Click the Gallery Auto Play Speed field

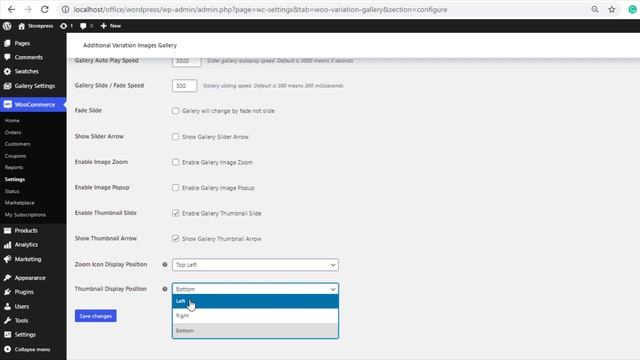pyautogui.click(x=186, y=61)
